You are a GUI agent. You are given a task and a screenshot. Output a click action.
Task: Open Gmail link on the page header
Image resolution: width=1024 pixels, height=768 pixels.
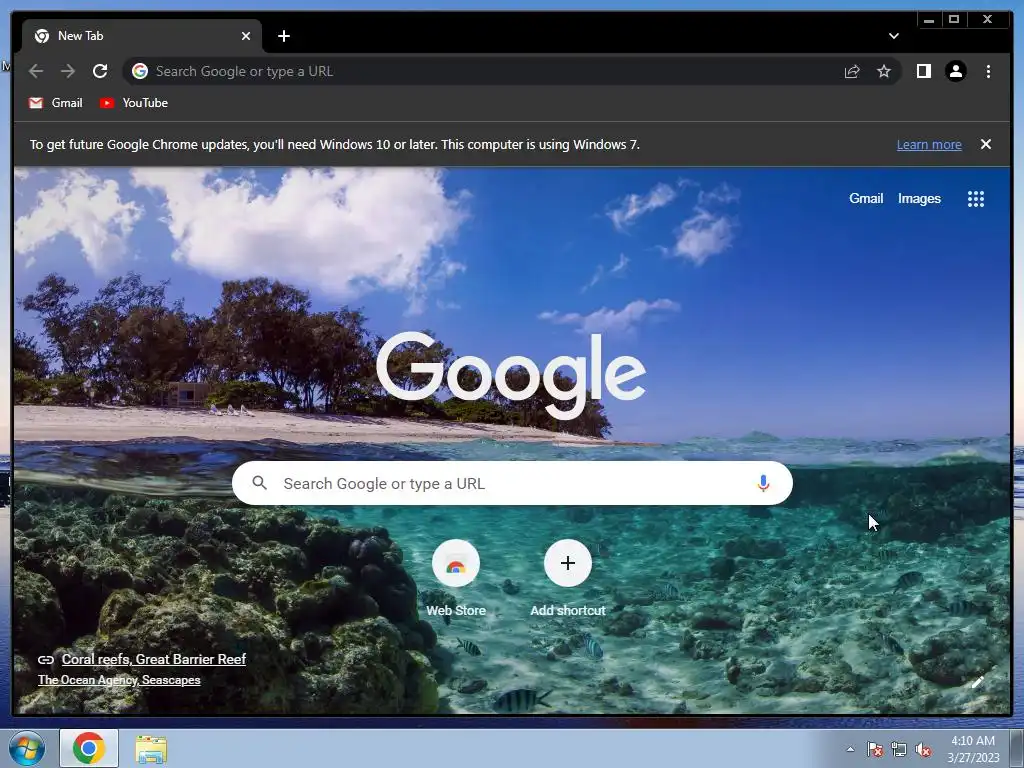(x=866, y=199)
